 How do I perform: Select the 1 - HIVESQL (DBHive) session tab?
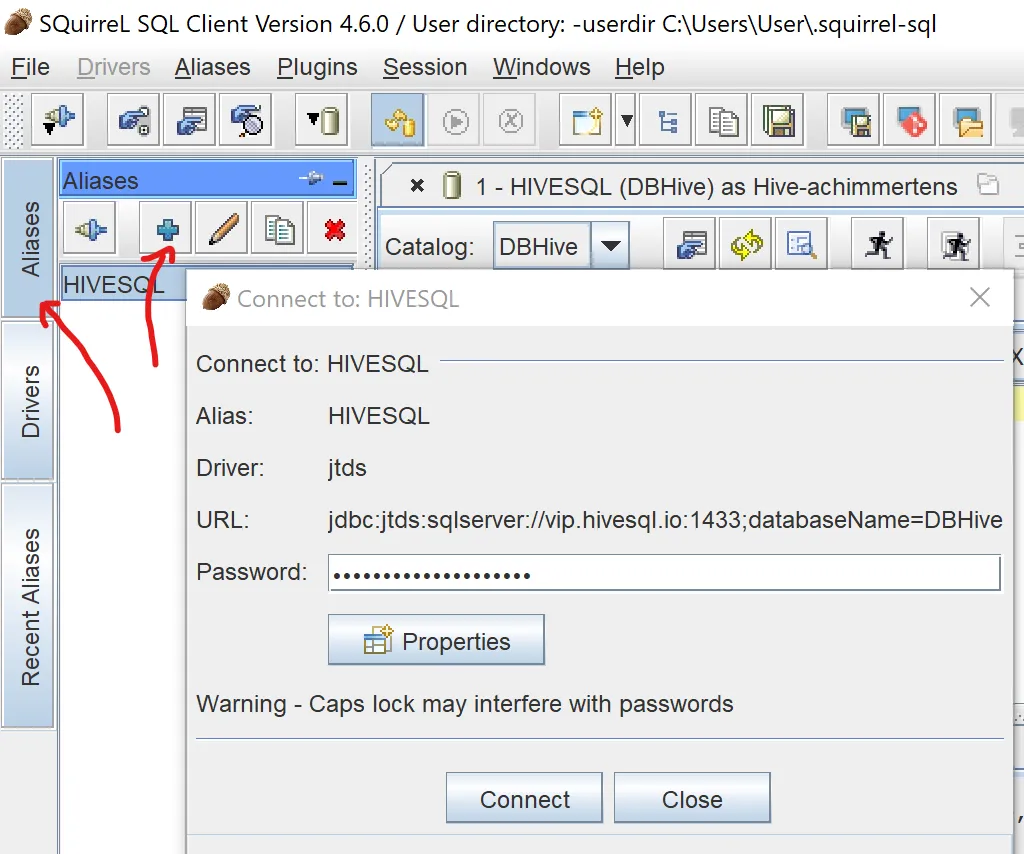pos(716,187)
